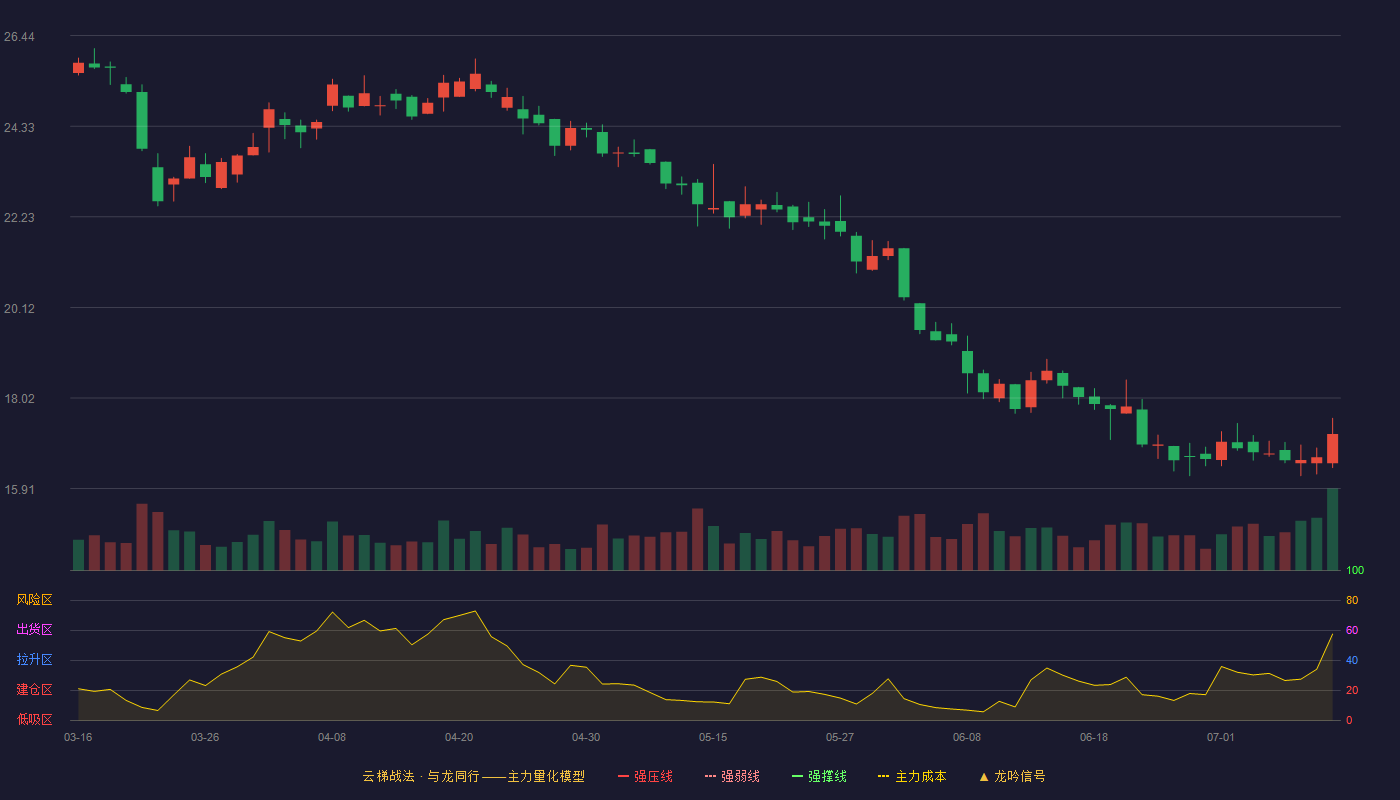Select the 建仓区 zone label

pyautogui.click(x=34, y=690)
